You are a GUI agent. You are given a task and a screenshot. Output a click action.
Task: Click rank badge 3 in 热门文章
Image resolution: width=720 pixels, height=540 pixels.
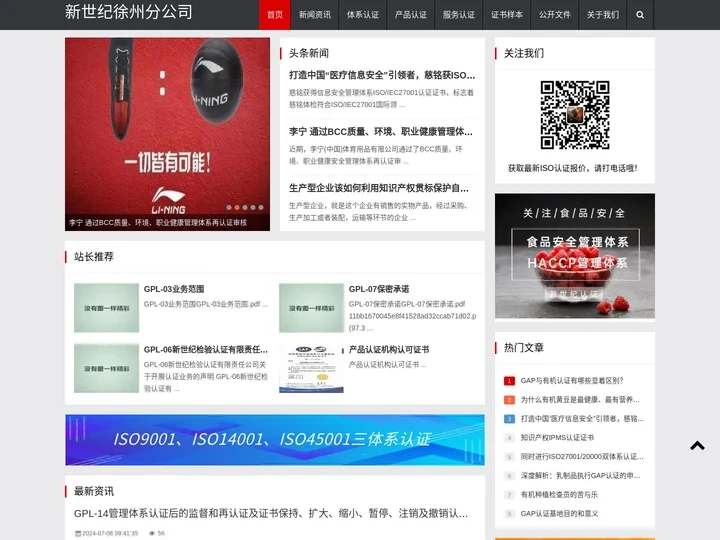[x=509, y=419]
